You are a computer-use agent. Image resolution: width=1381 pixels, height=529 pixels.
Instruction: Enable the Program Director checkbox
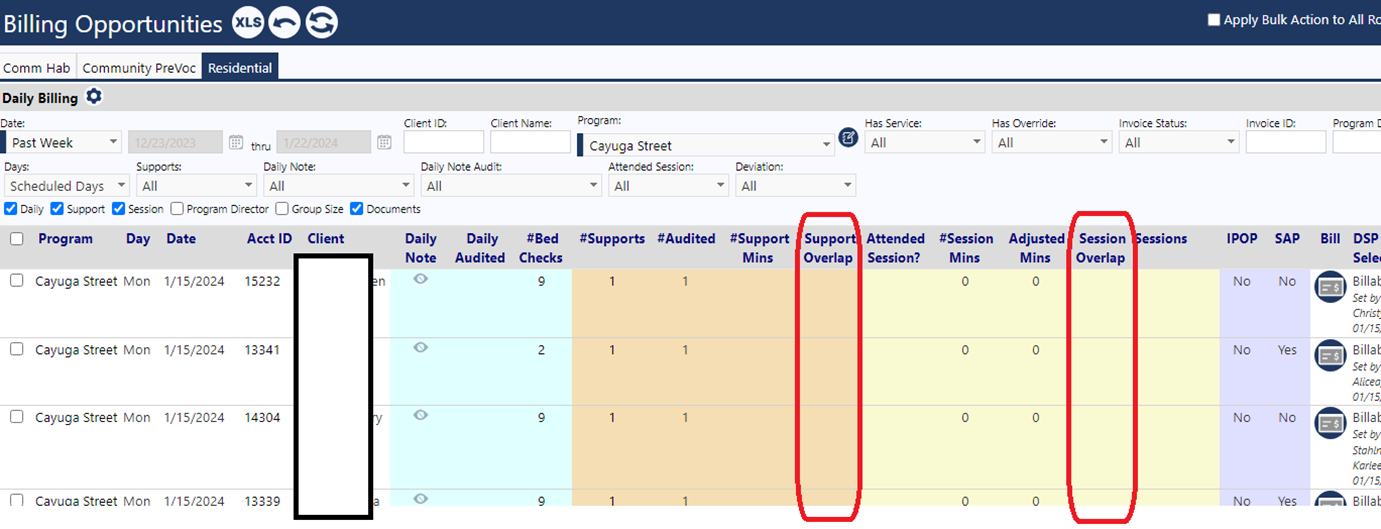(x=177, y=209)
